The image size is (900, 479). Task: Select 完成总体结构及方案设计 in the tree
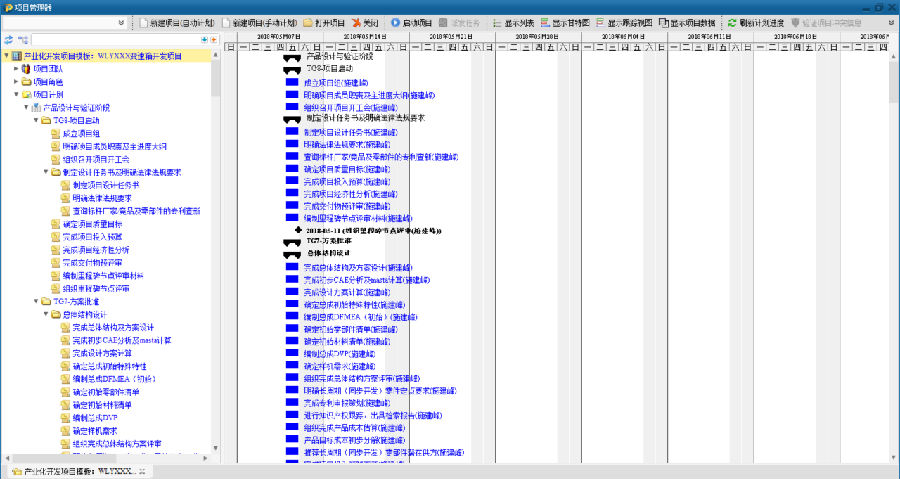[x=113, y=327]
